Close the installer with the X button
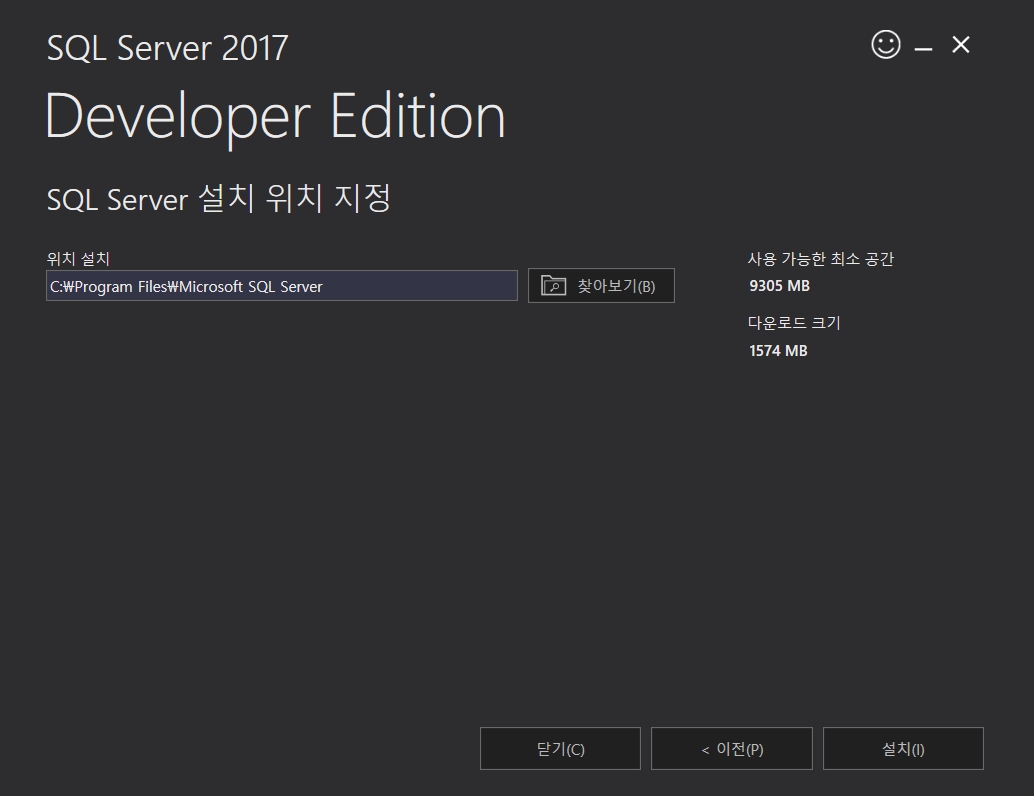This screenshot has width=1034, height=796. pos(961,45)
